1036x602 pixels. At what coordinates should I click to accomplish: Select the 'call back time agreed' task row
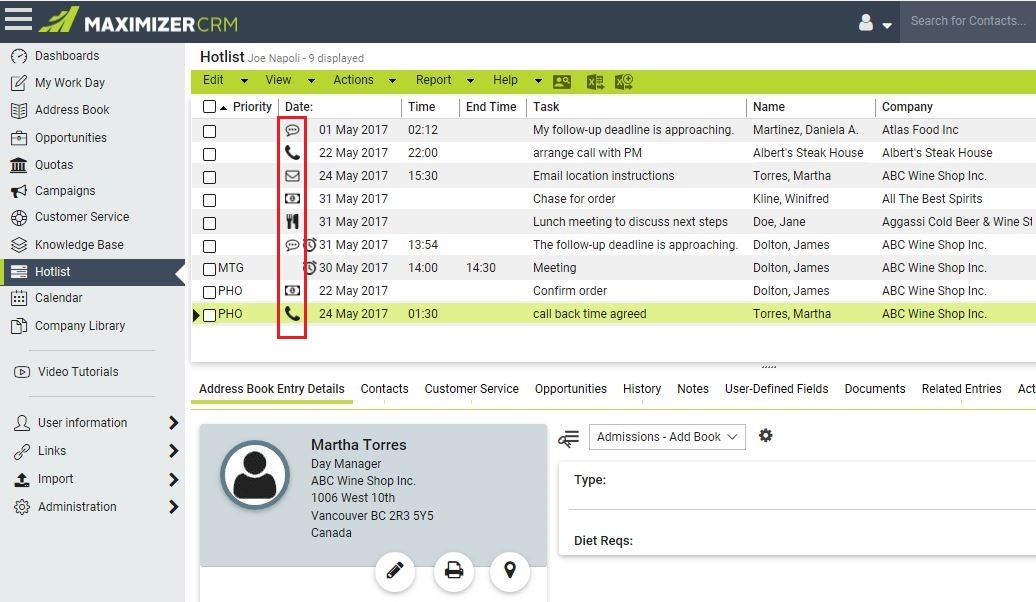(613, 314)
